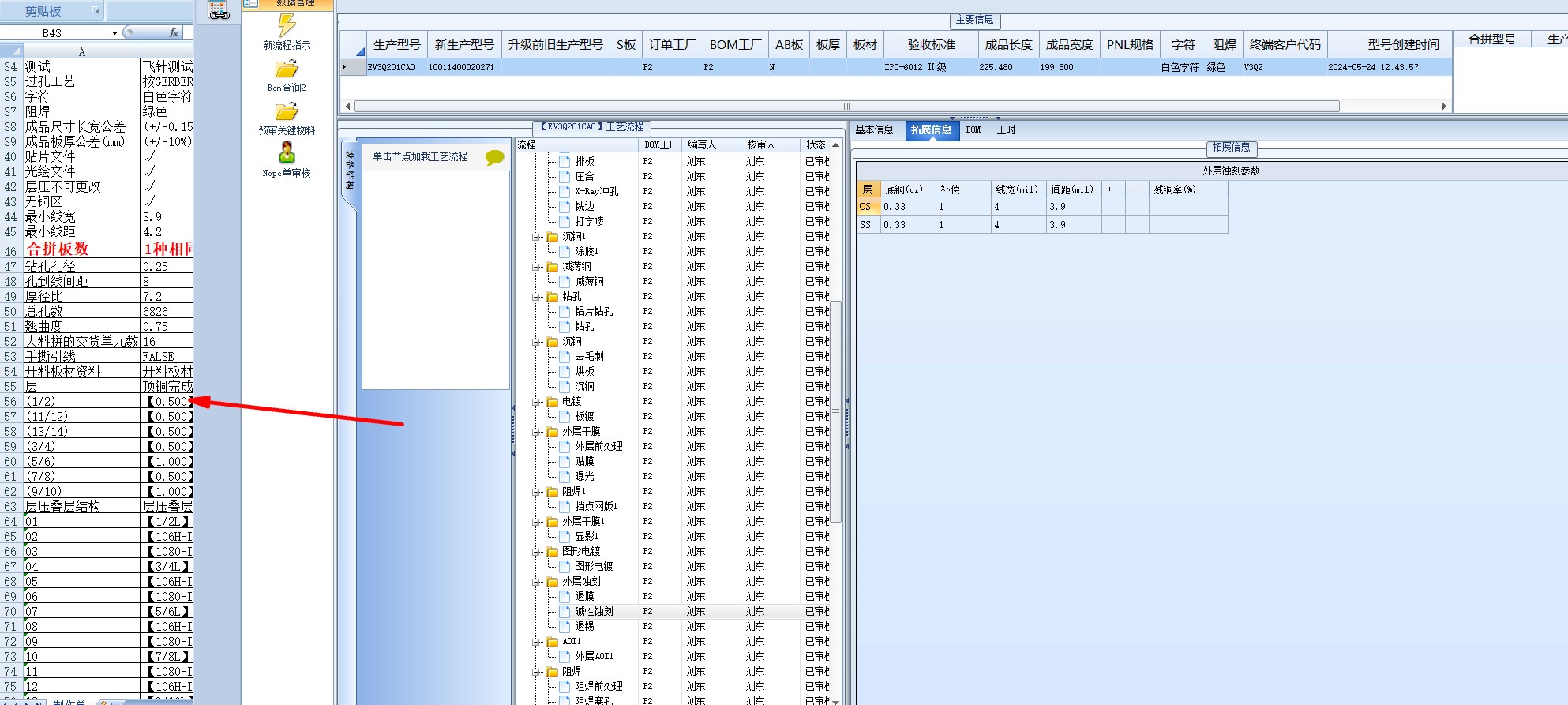Click the document icon of 曝光
Viewport: 1568px width, 705px height.
[565, 477]
